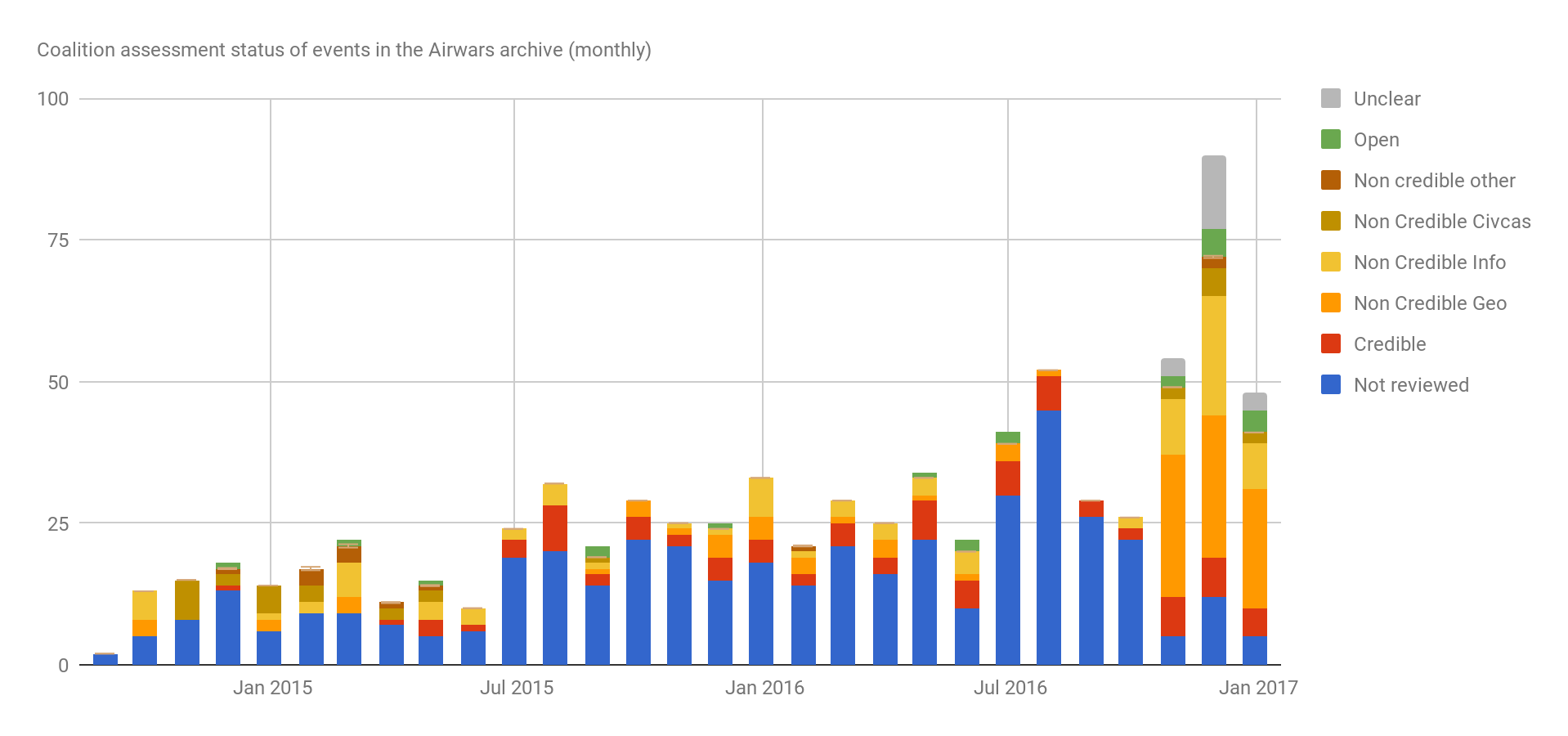The height and width of the screenshot is (736, 1568).
Task: Click the 'Credible' legend label text
Action: pyautogui.click(x=1389, y=344)
